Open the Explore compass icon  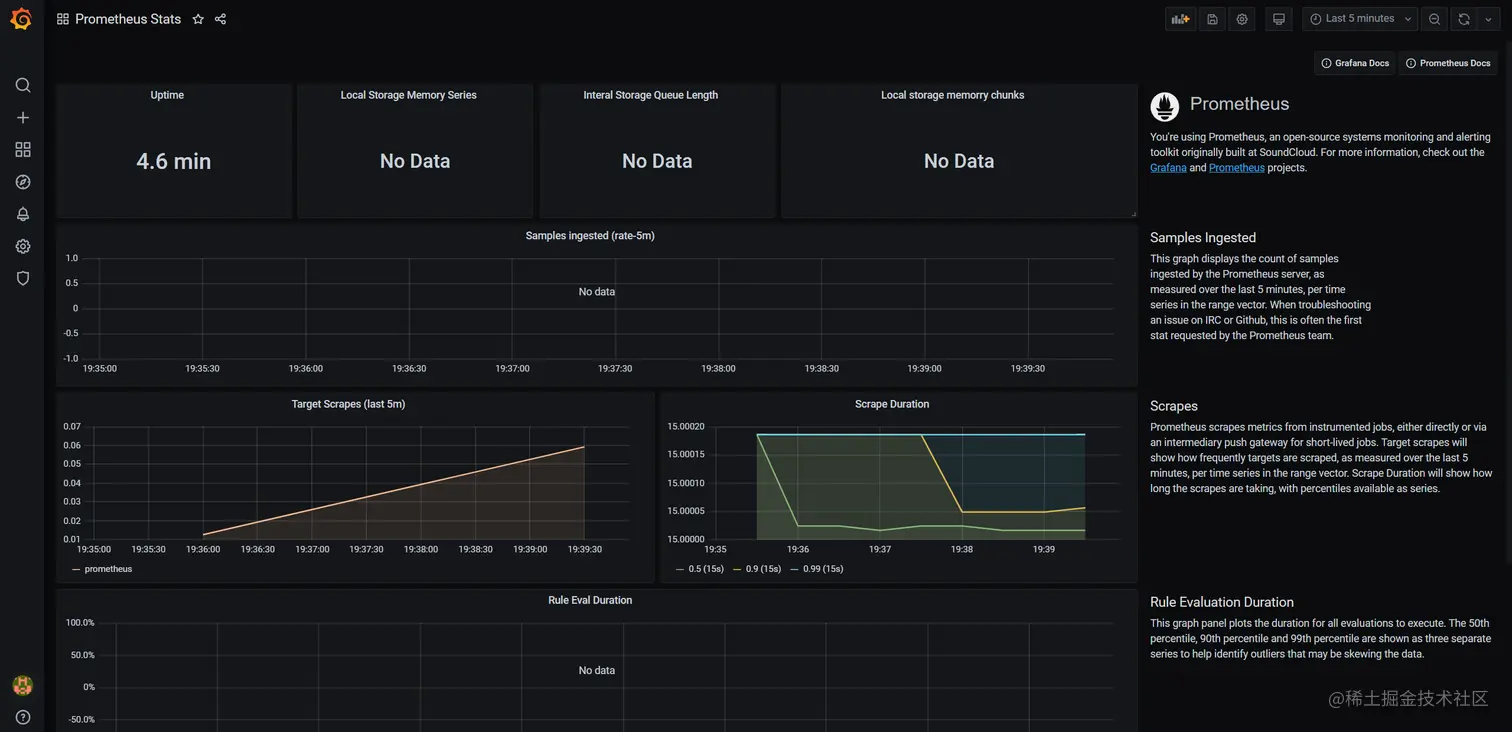point(23,182)
